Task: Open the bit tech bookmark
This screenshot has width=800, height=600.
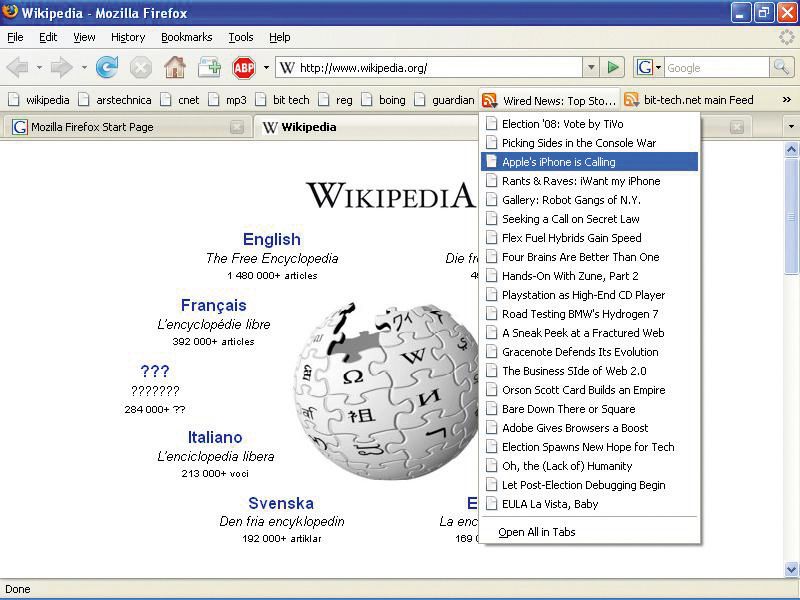Action: click(x=282, y=100)
